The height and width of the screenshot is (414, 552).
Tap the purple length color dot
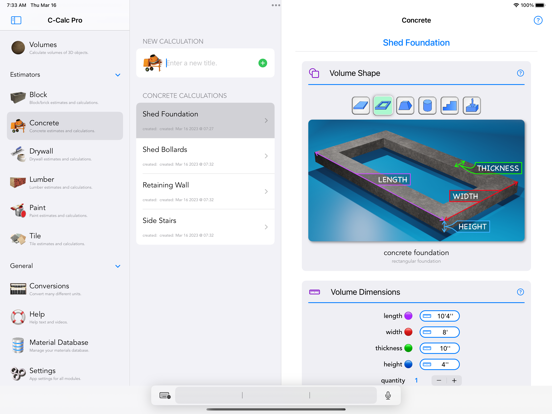(408, 316)
